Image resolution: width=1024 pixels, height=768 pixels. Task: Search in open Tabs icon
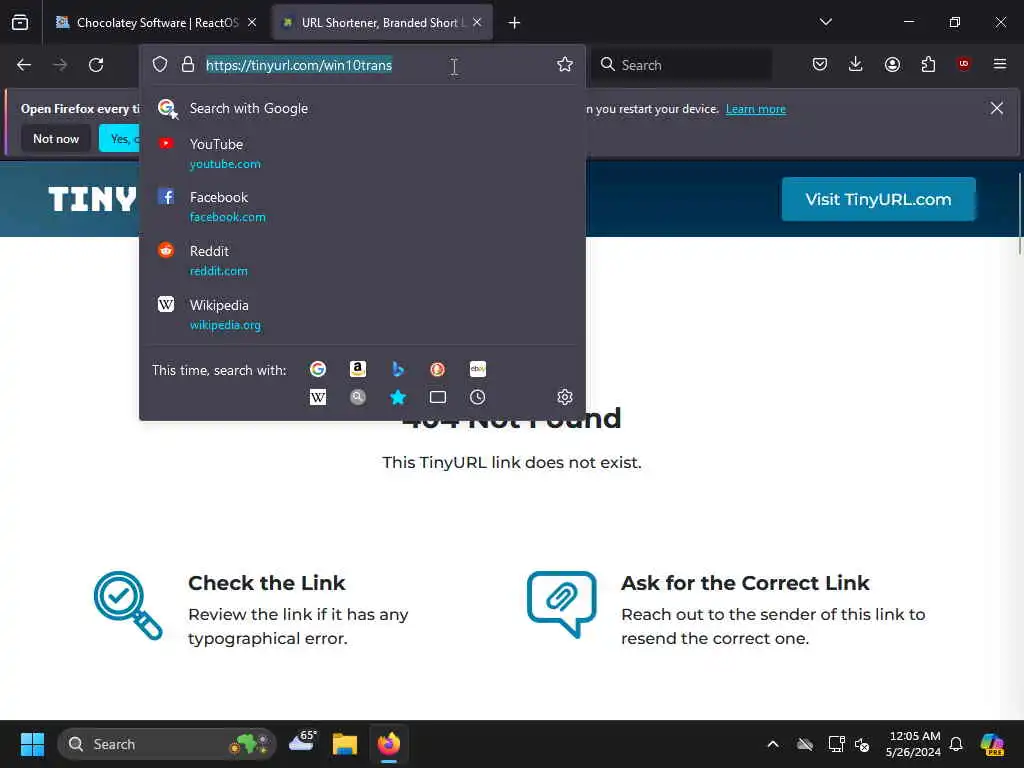438,397
